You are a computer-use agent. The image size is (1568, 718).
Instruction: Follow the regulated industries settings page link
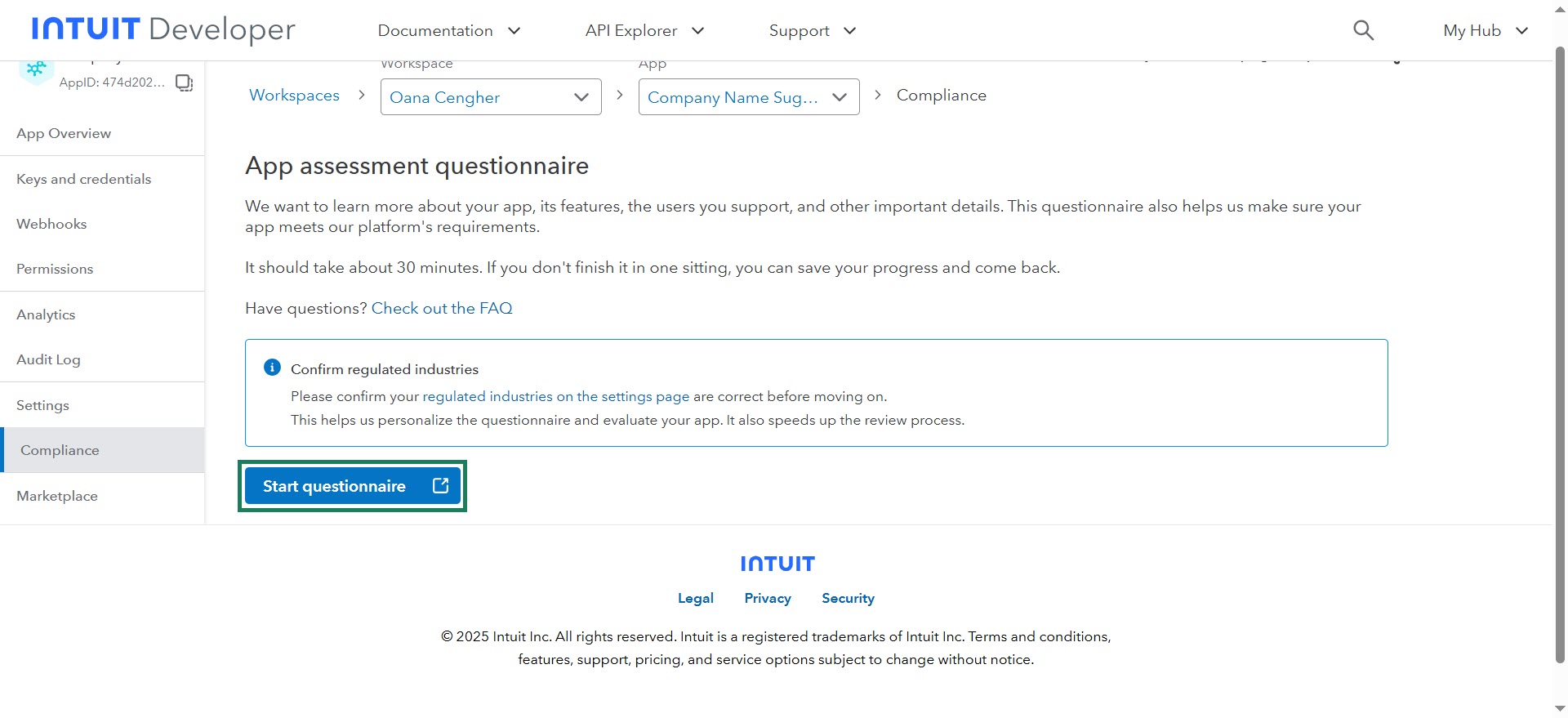(x=555, y=396)
